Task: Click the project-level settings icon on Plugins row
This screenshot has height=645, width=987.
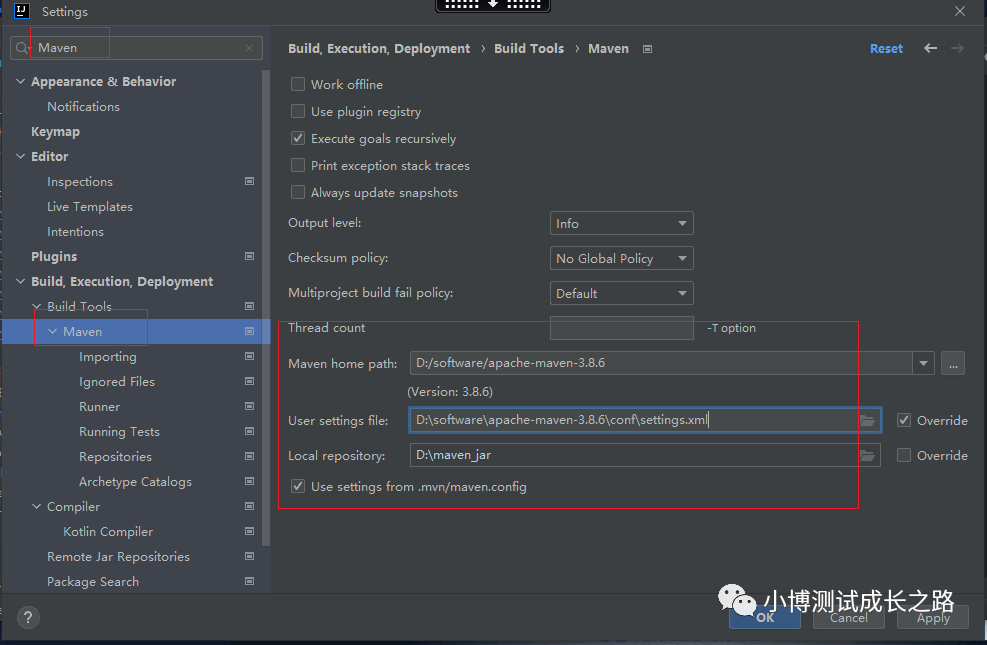Action: (x=249, y=256)
